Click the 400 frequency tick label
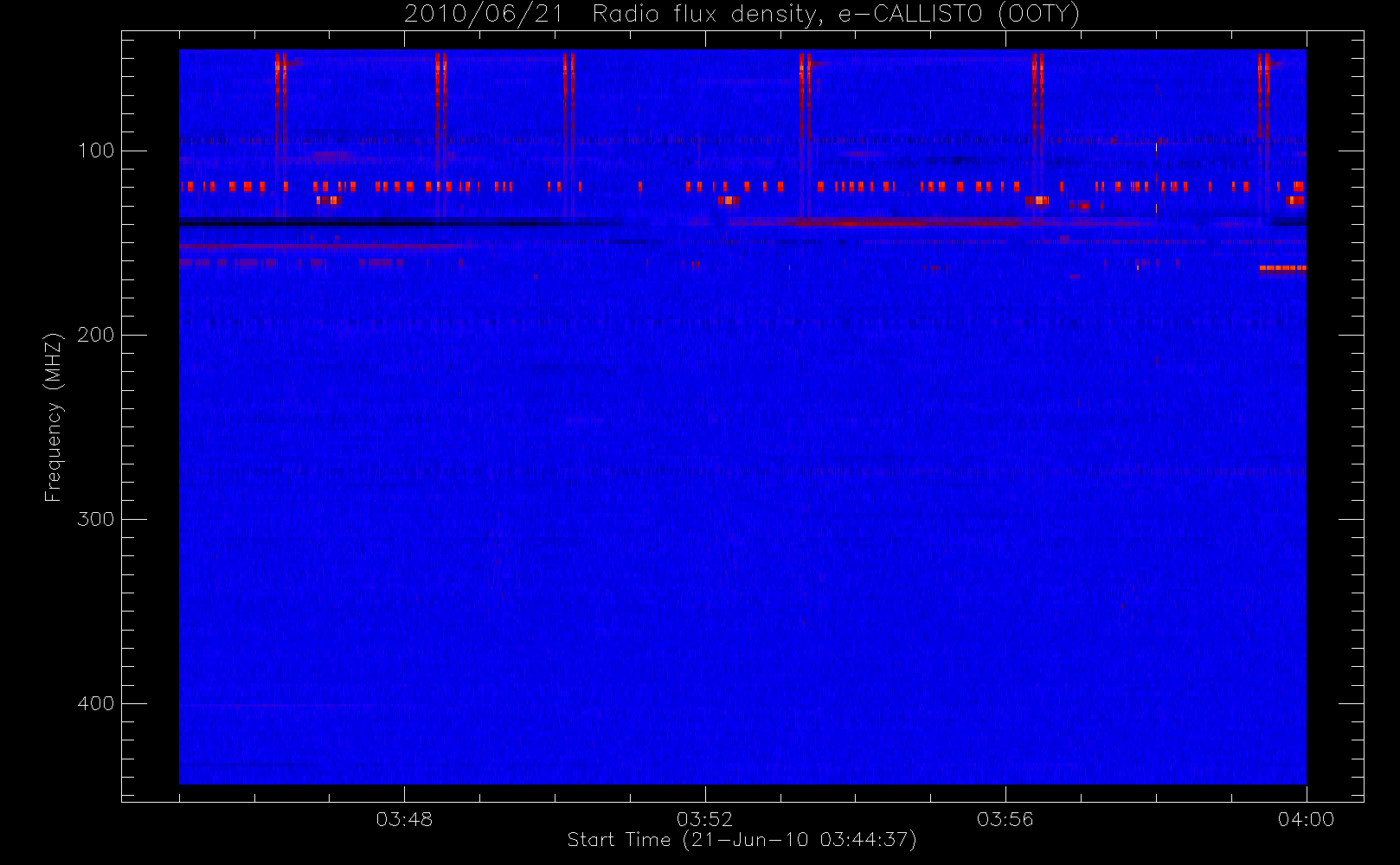 (95, 703)
